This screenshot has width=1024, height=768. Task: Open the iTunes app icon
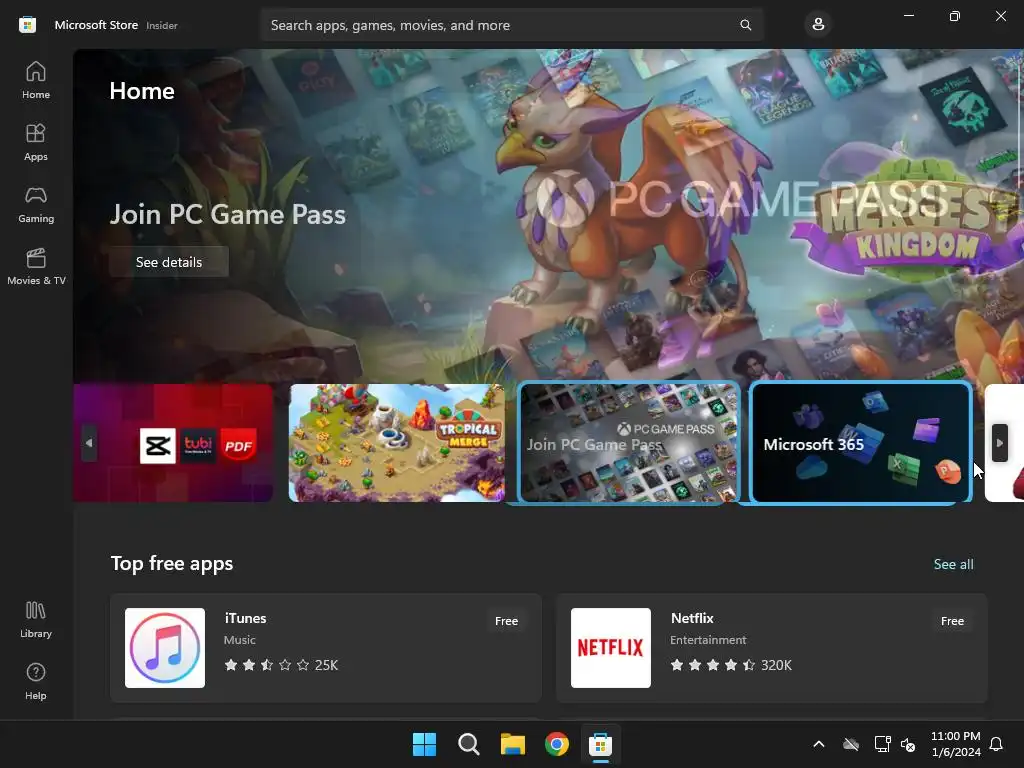(165, 648)
